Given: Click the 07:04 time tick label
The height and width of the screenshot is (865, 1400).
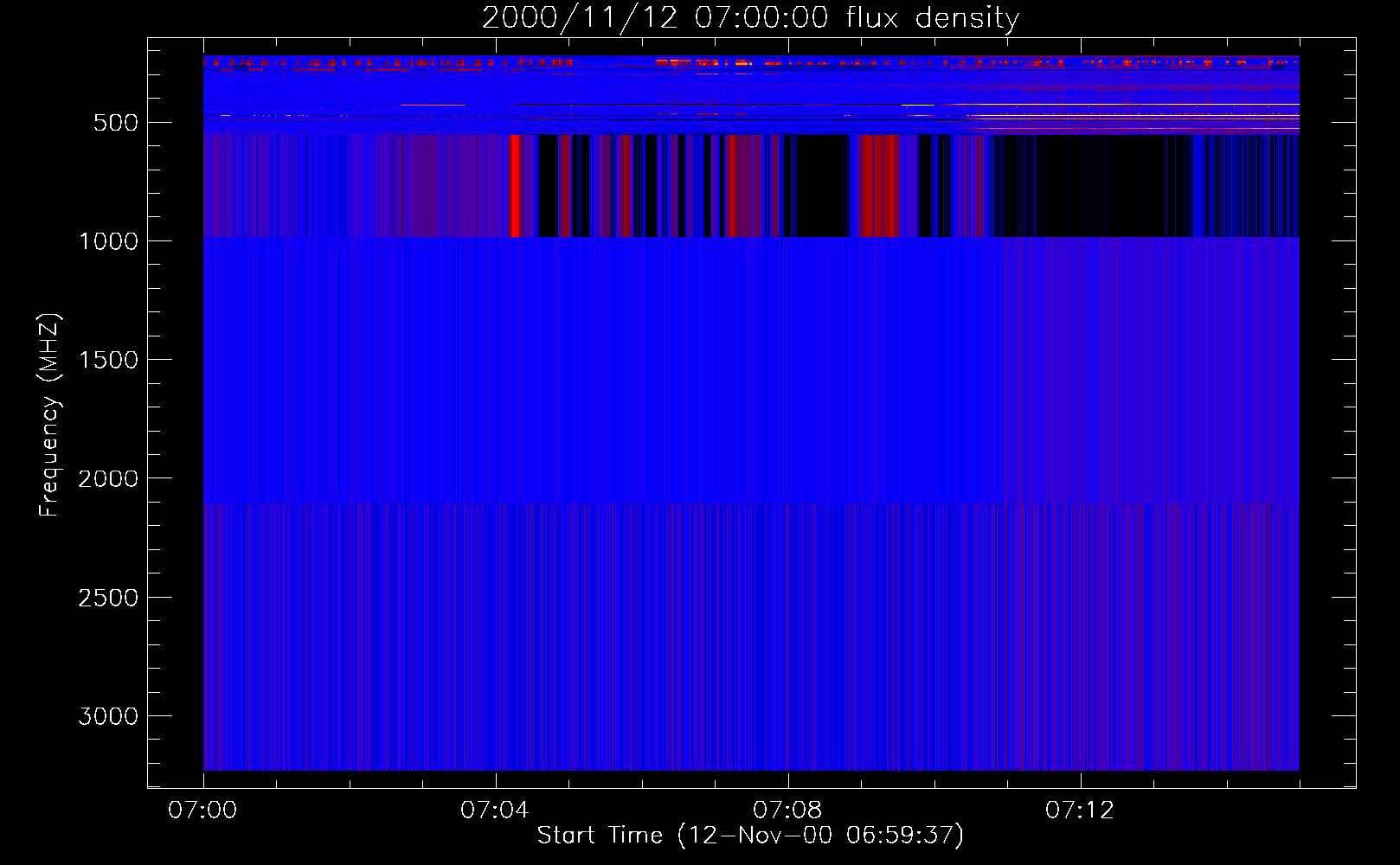Looking at the screenshot, I should pyautogui.click(x=495, y=811).
